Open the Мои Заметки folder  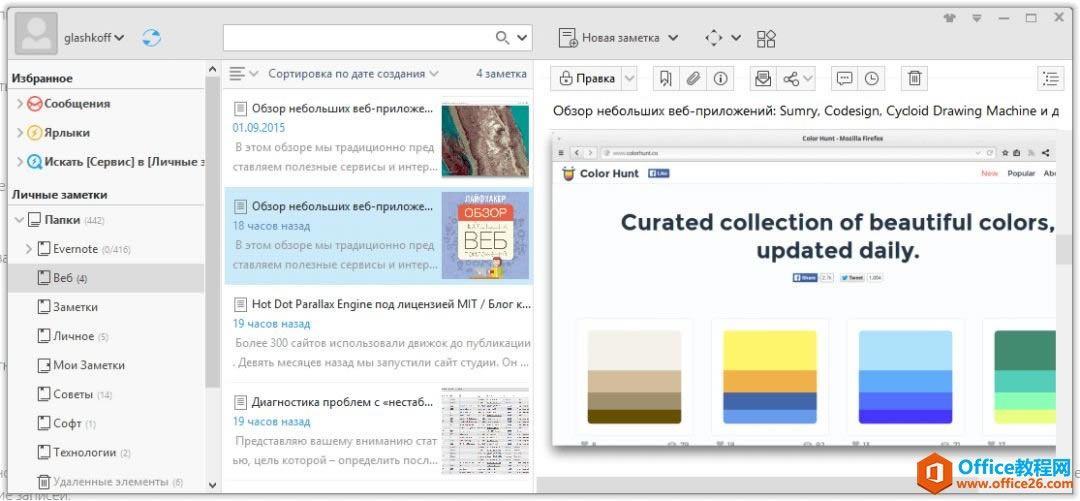[x=81, y=365]
